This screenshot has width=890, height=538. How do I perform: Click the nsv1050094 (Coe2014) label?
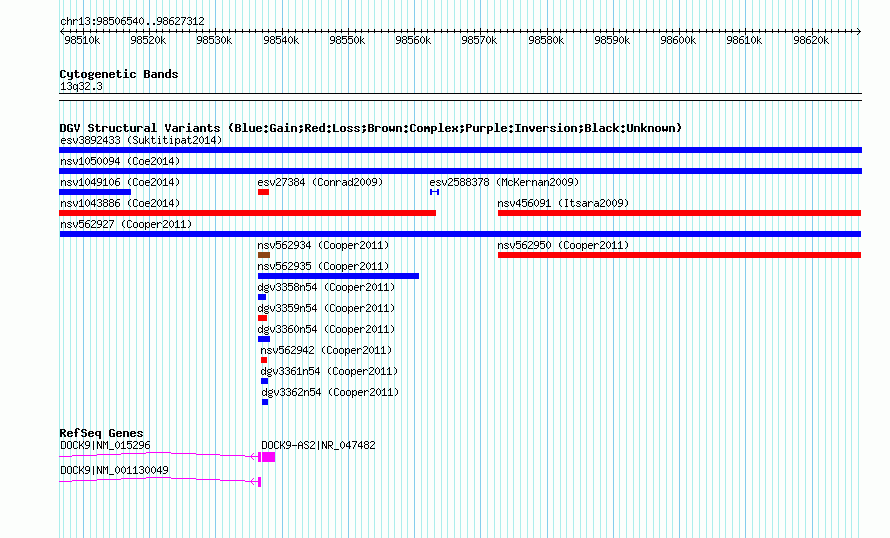pos(120,161)
